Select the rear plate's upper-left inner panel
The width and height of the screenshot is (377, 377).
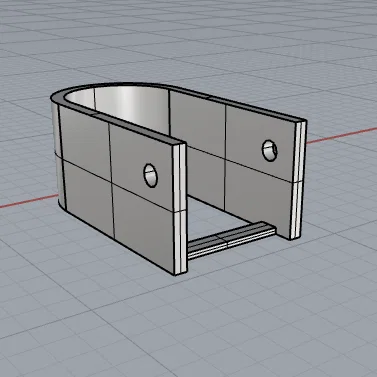[x=197, y=123]
